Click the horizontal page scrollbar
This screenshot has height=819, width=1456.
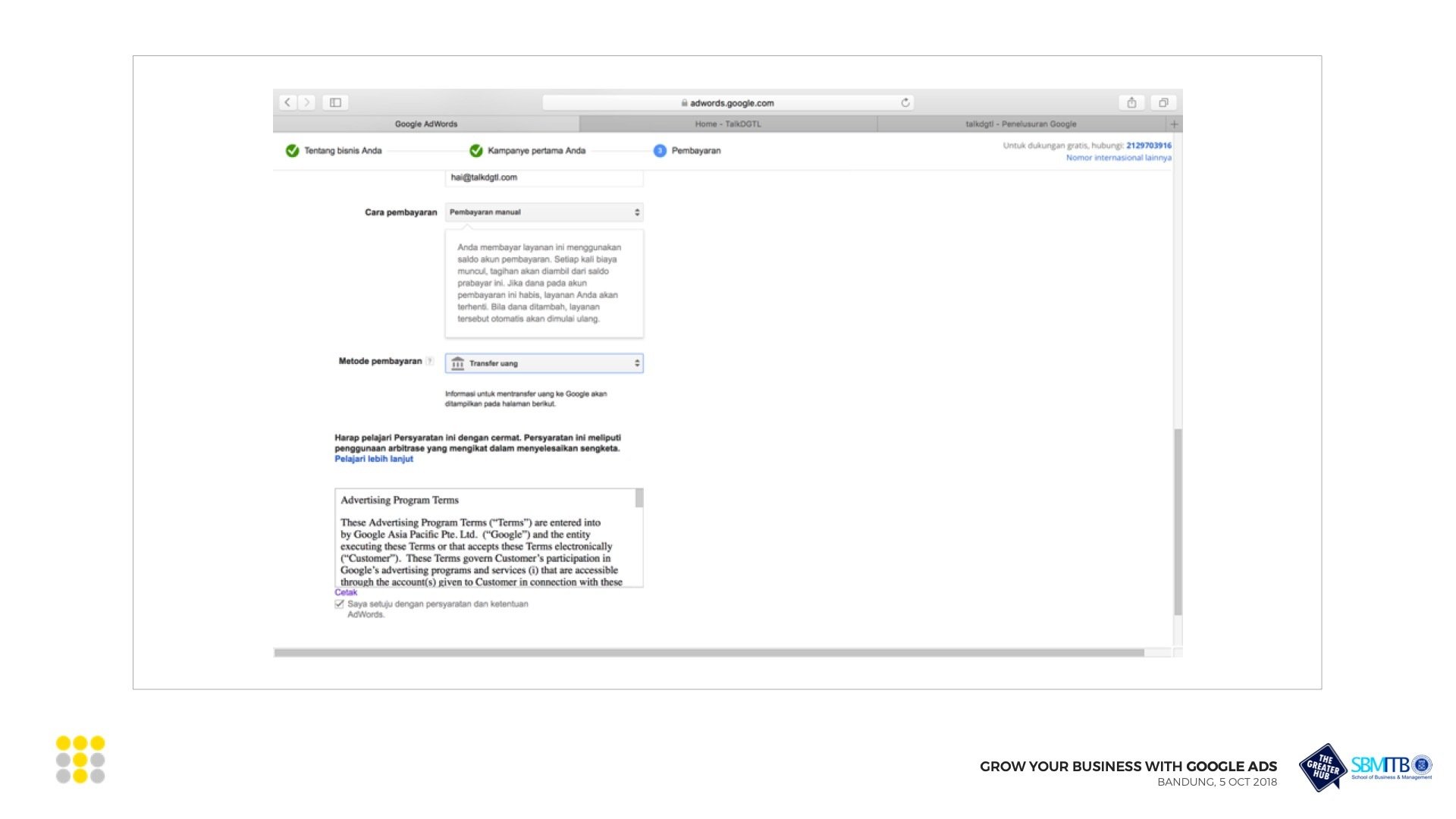[x=709, y=652]
